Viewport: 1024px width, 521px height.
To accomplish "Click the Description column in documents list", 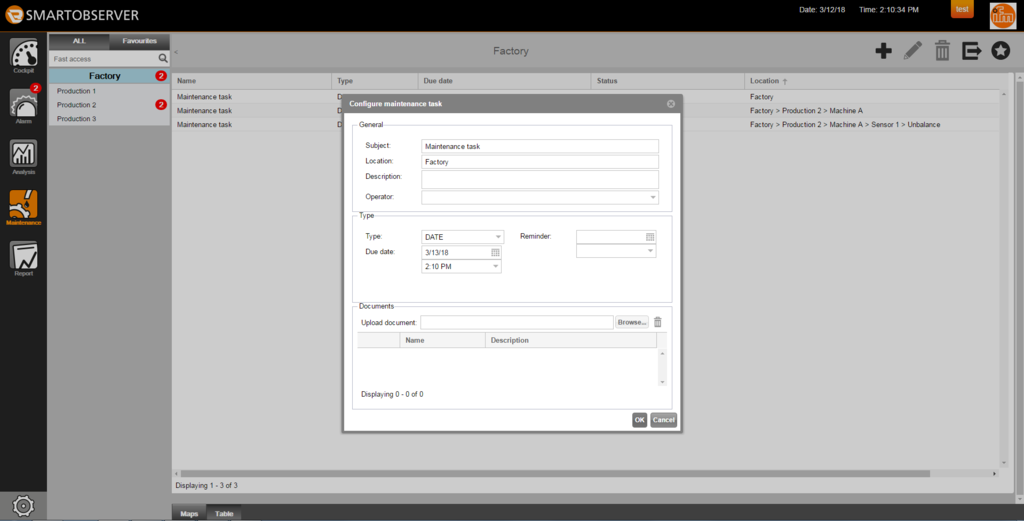I will [x=571, y=340].
